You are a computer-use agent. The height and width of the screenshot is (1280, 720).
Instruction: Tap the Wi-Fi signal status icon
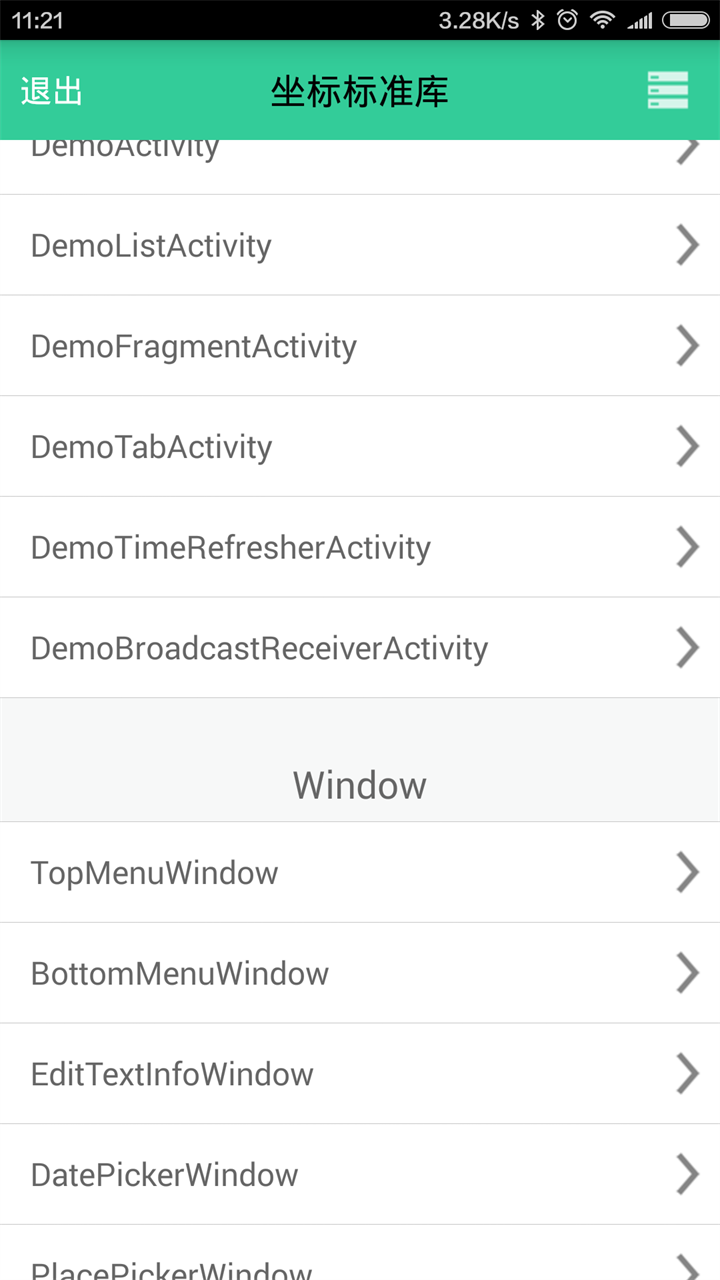pyautogui.click(x=602, y=20)
